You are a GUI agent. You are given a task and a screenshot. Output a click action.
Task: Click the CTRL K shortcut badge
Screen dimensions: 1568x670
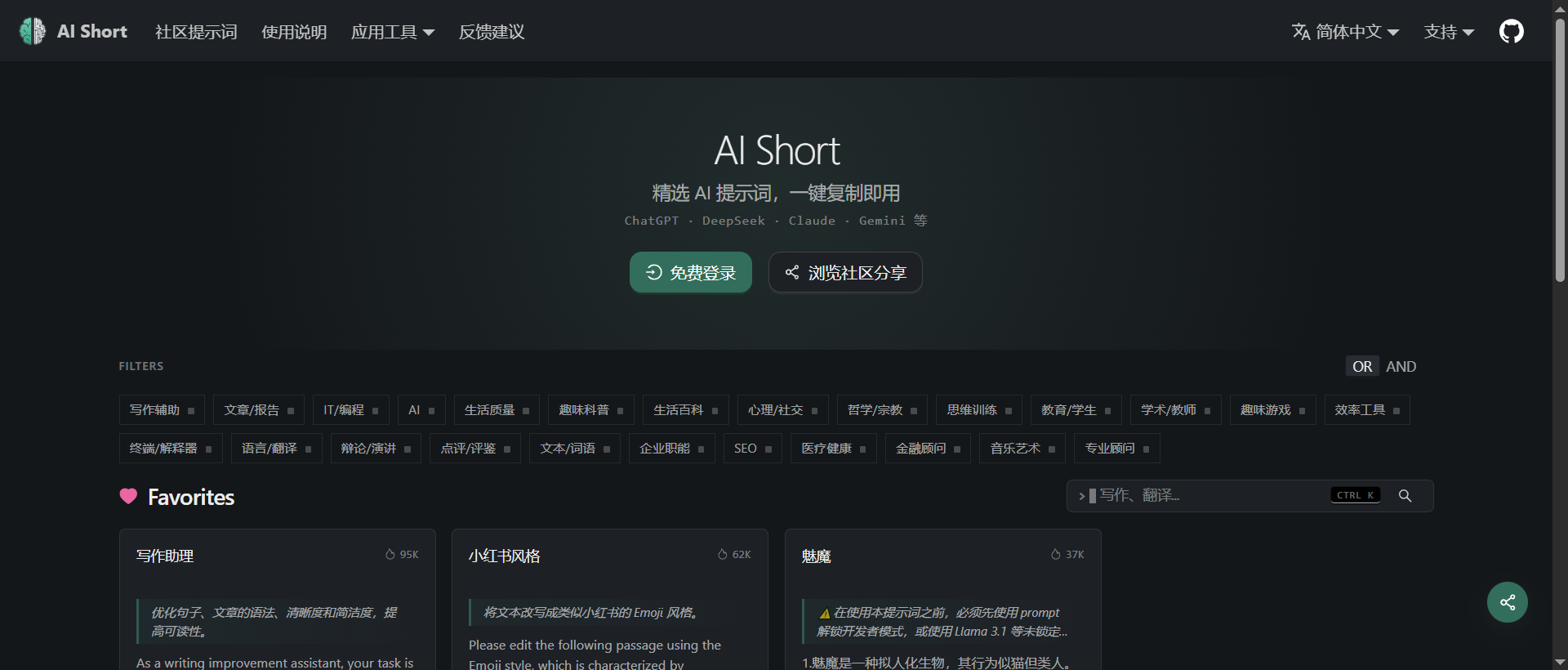[x=1356, y=495]
